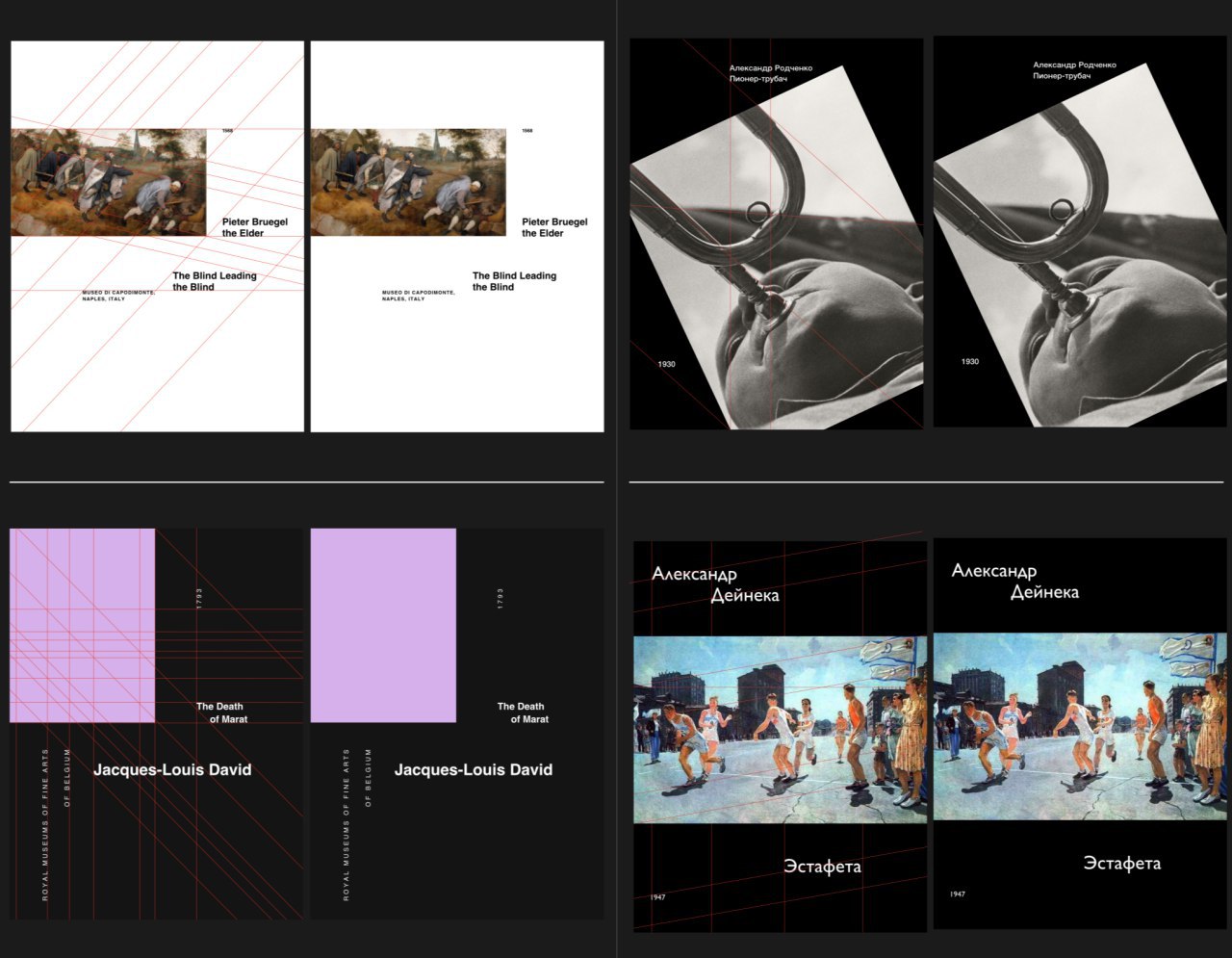Select 'Дейнека' on the guideline poster
The image size is (1232, 958).
(x=745, y=596)
